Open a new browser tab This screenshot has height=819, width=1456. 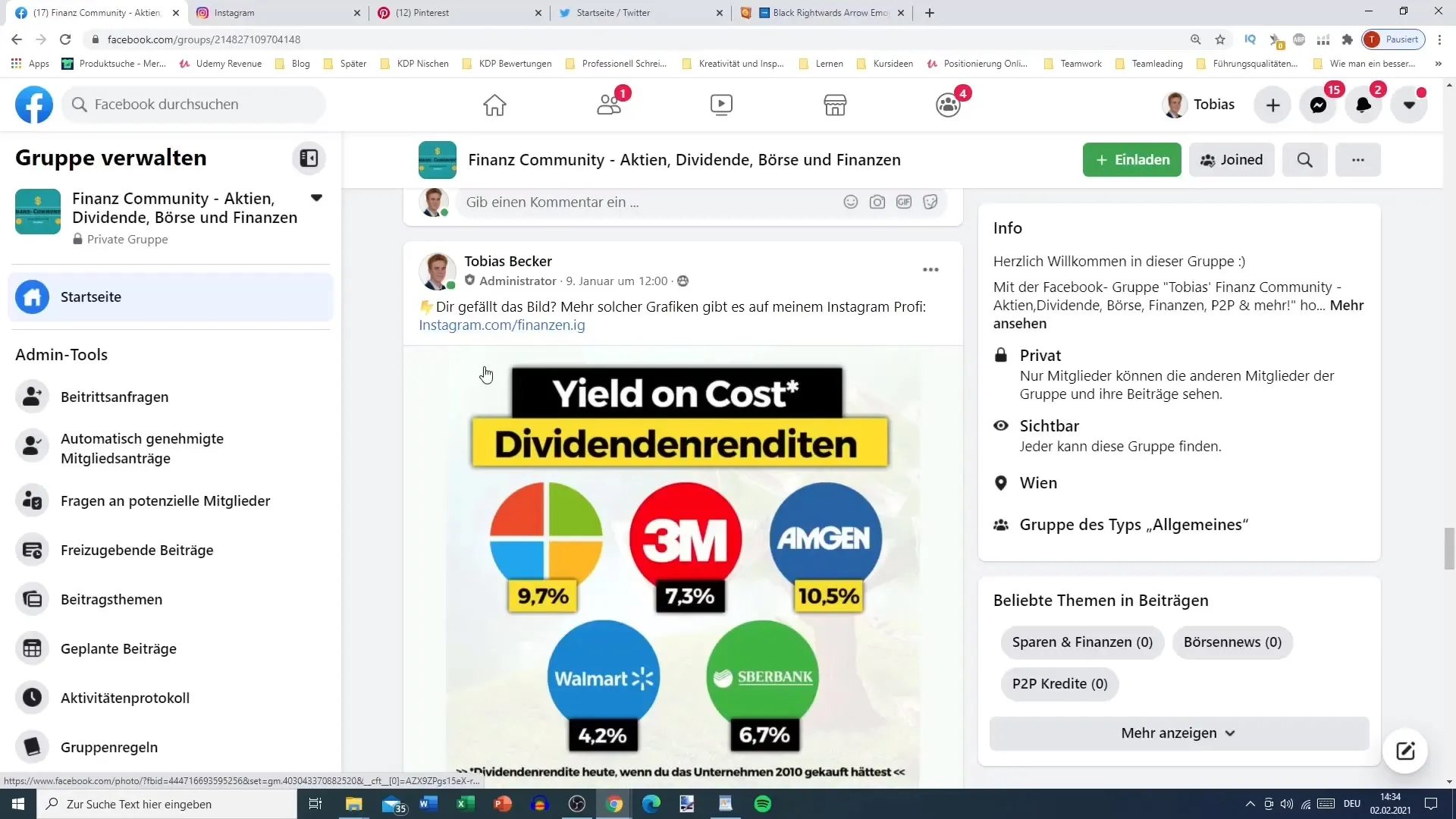(930, 13)
